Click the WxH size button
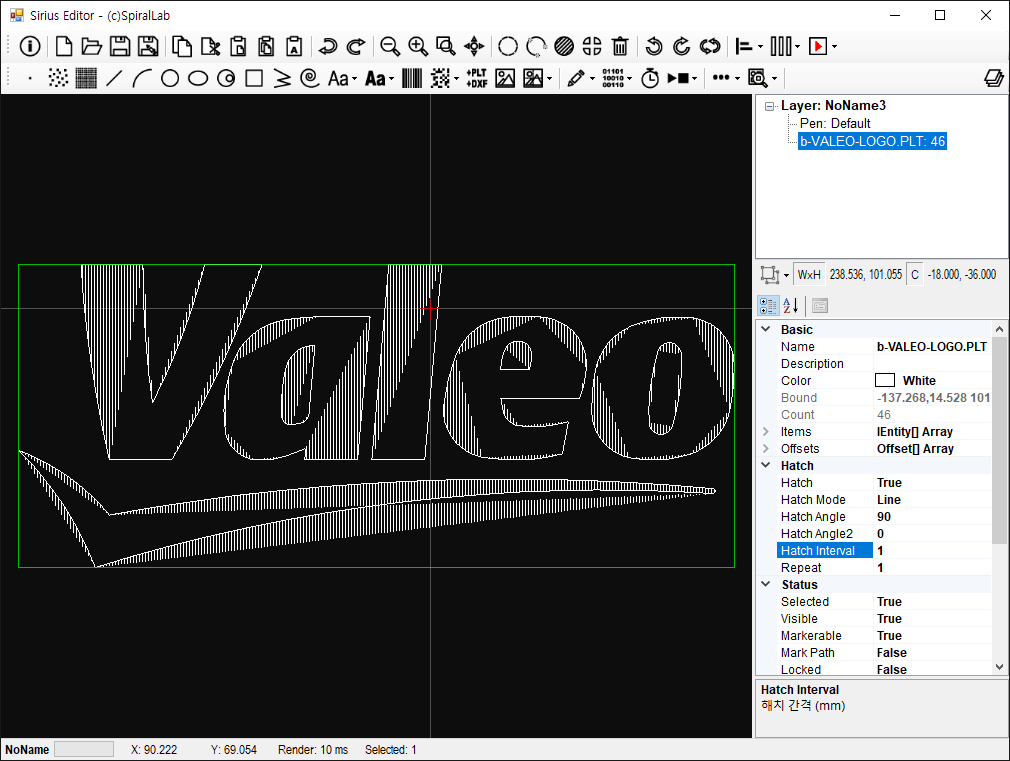Viewport: 1010px width, 761px height. click(x=809, y=275)
